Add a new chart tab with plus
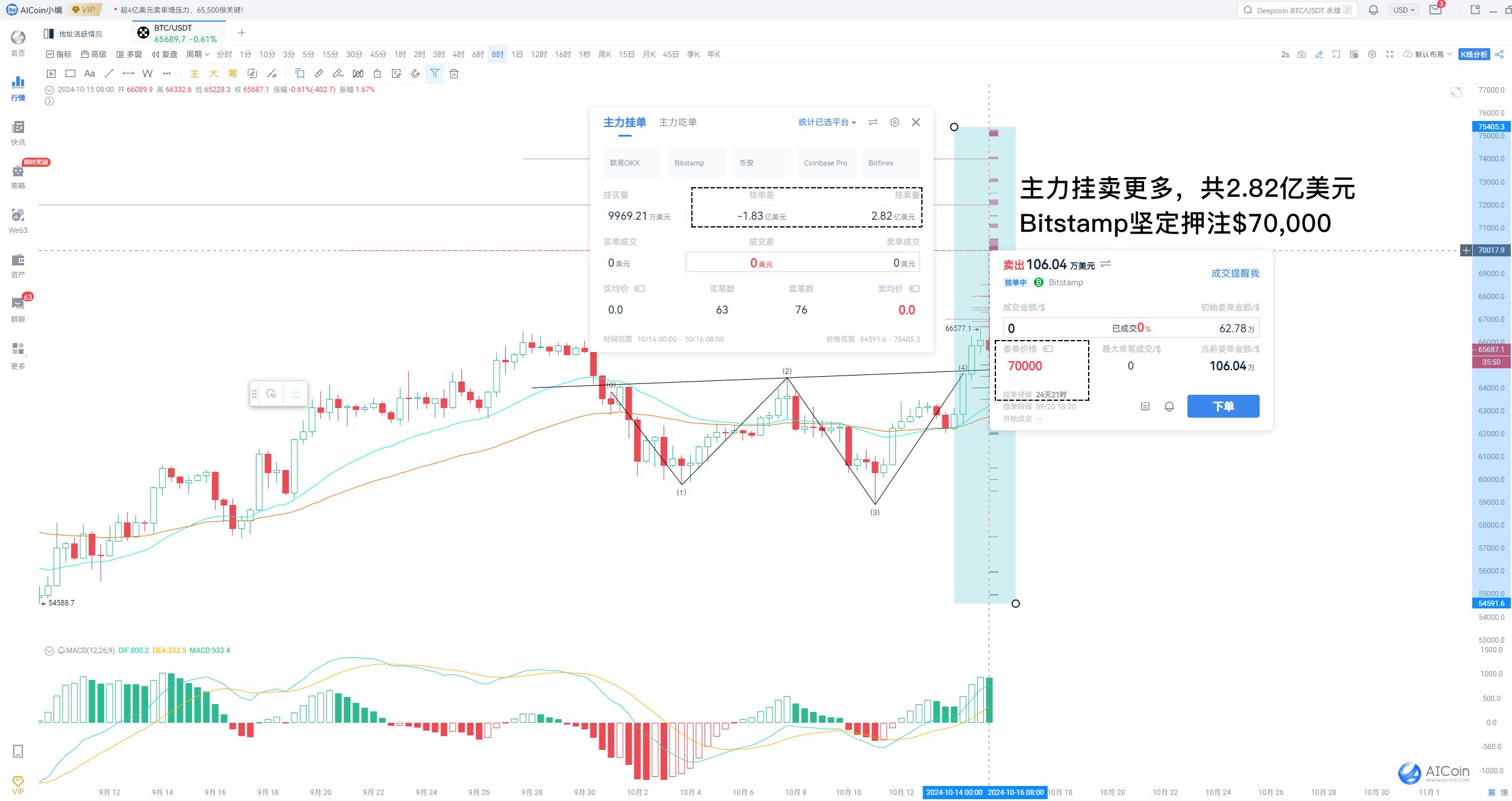 tap(241, 33)
